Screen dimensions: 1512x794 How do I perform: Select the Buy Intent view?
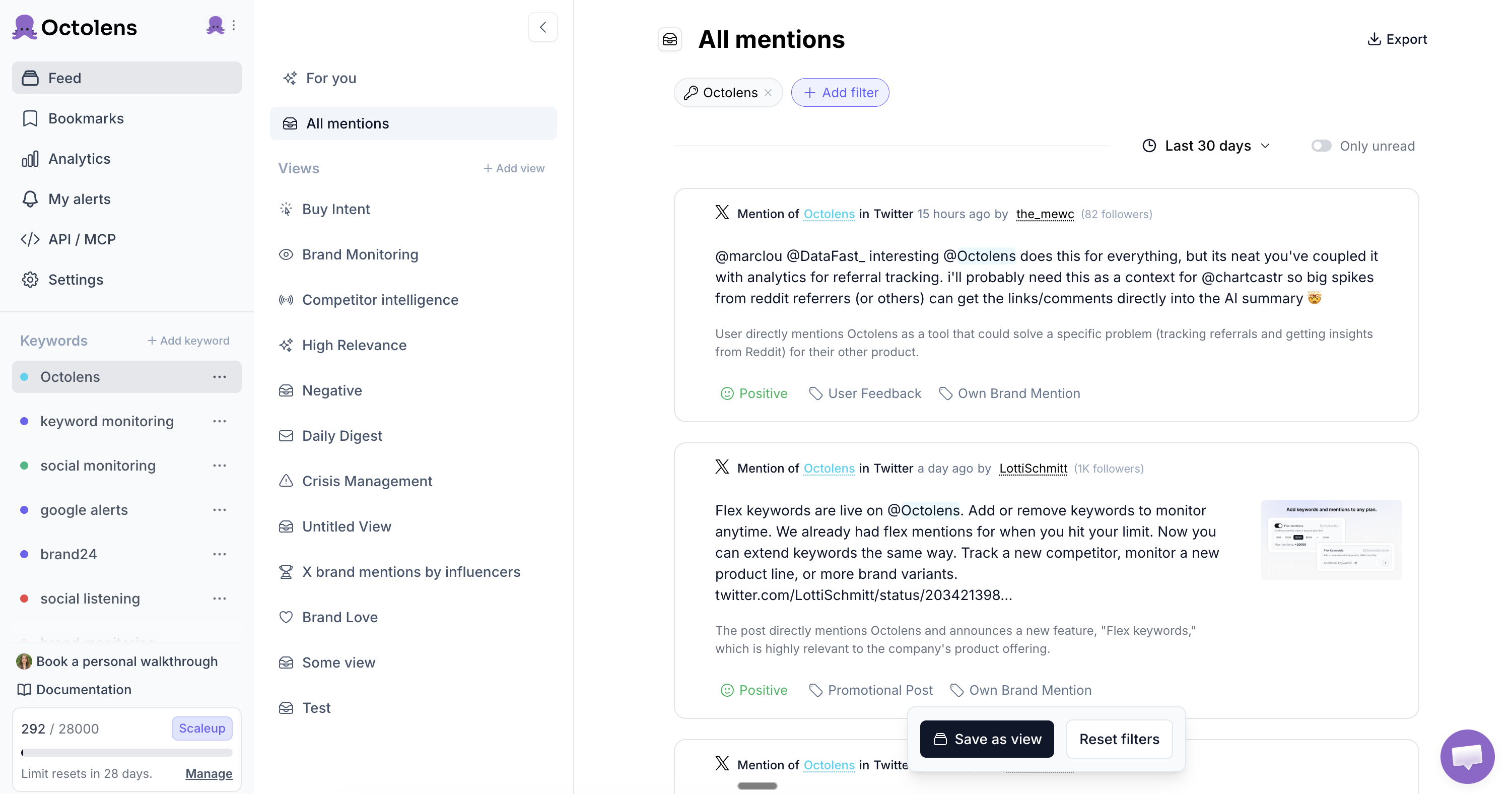point(336,209)
